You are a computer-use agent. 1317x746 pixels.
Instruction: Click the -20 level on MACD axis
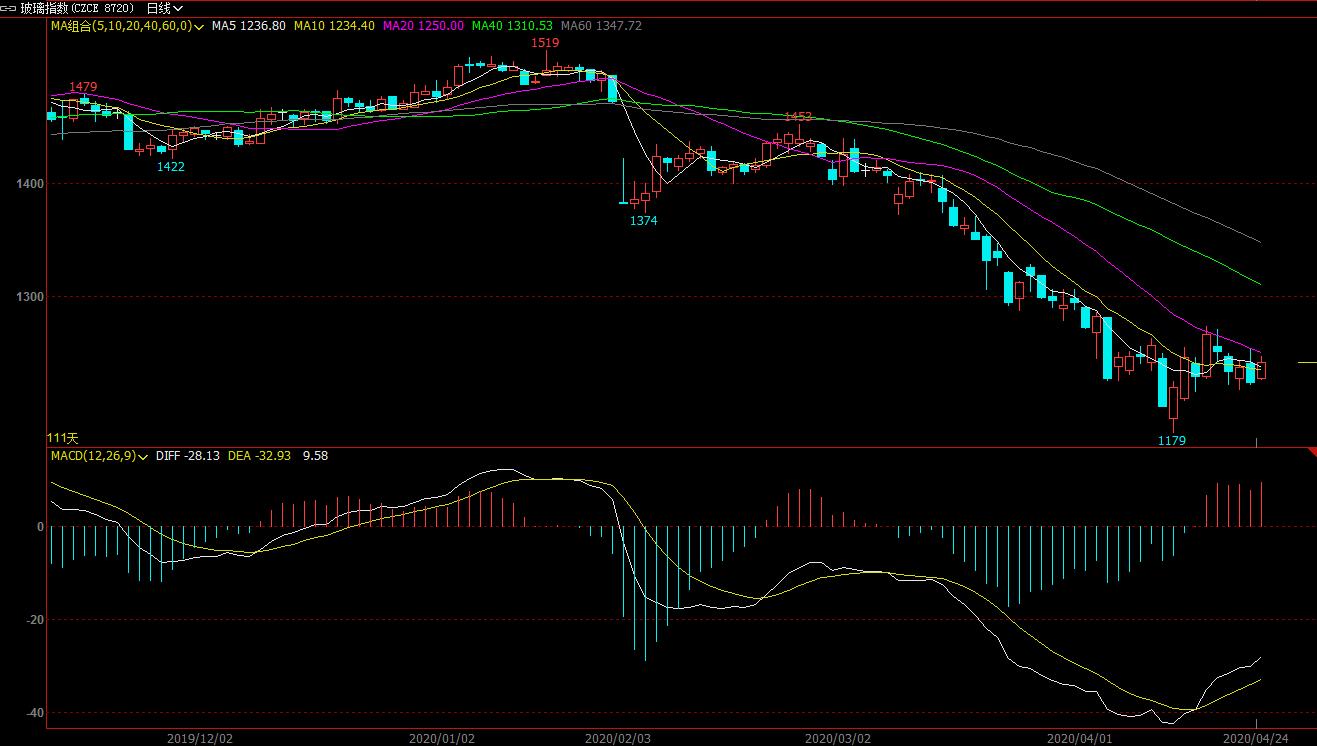pos(35,620)
